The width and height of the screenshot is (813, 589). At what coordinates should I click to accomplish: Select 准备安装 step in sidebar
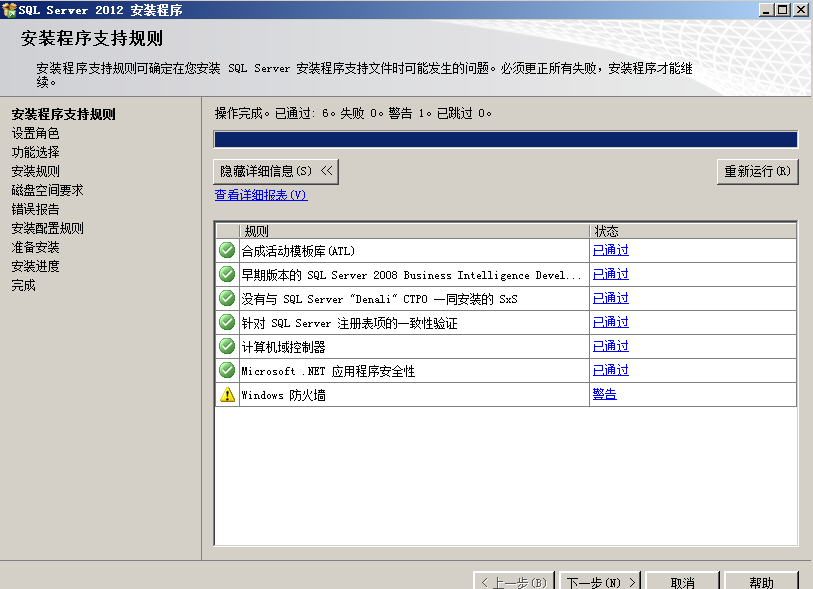(35, 247)
